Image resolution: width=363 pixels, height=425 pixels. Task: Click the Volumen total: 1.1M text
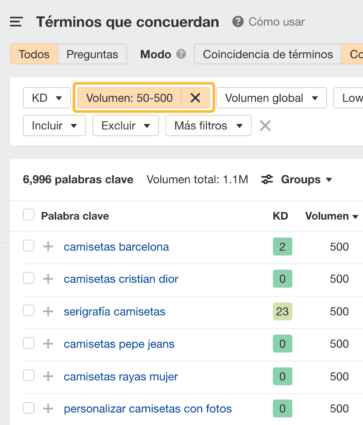(197, 179)
